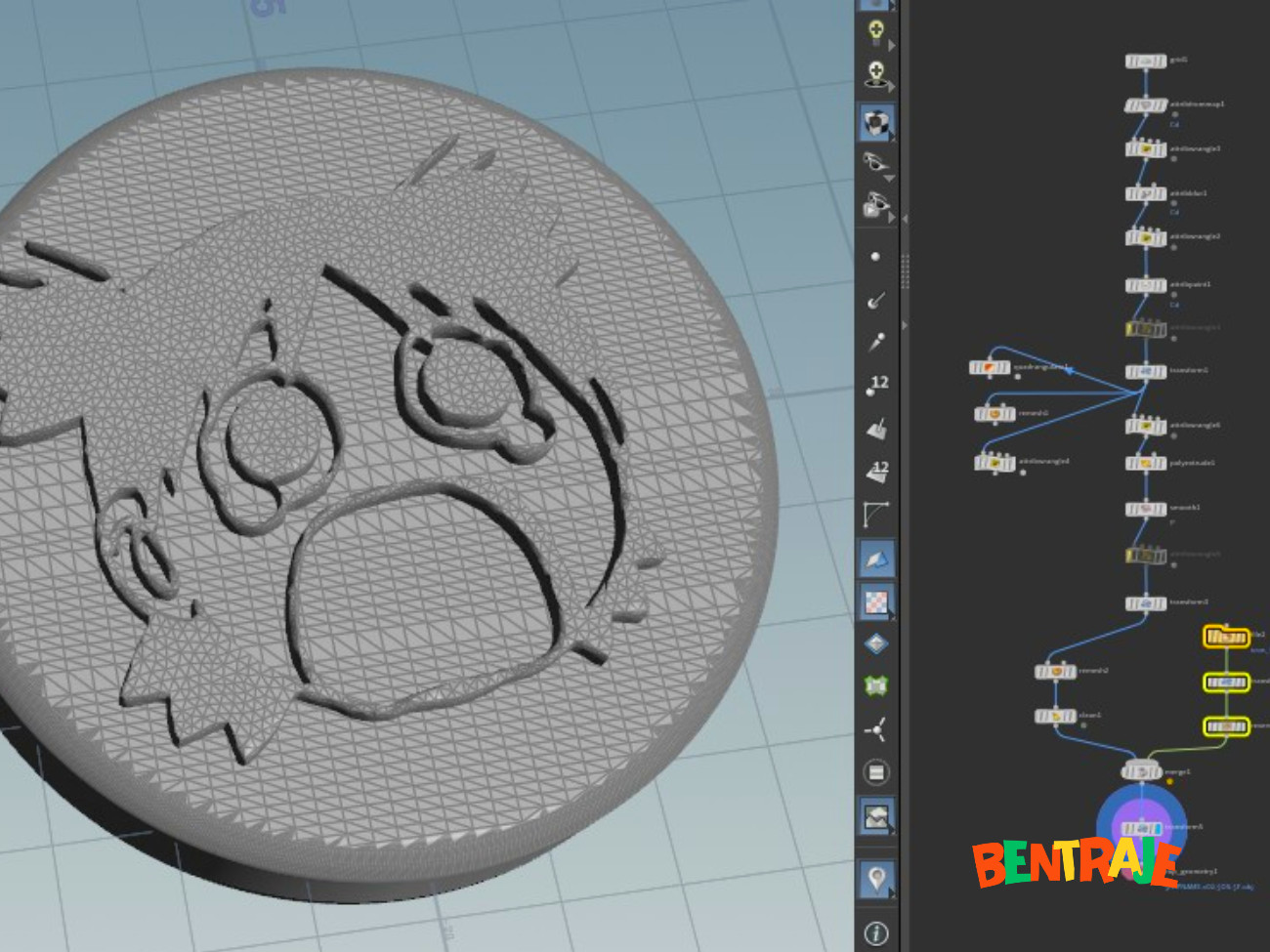
Task: Toggle the checkered UV texture display icon
Action: point(876,601)
